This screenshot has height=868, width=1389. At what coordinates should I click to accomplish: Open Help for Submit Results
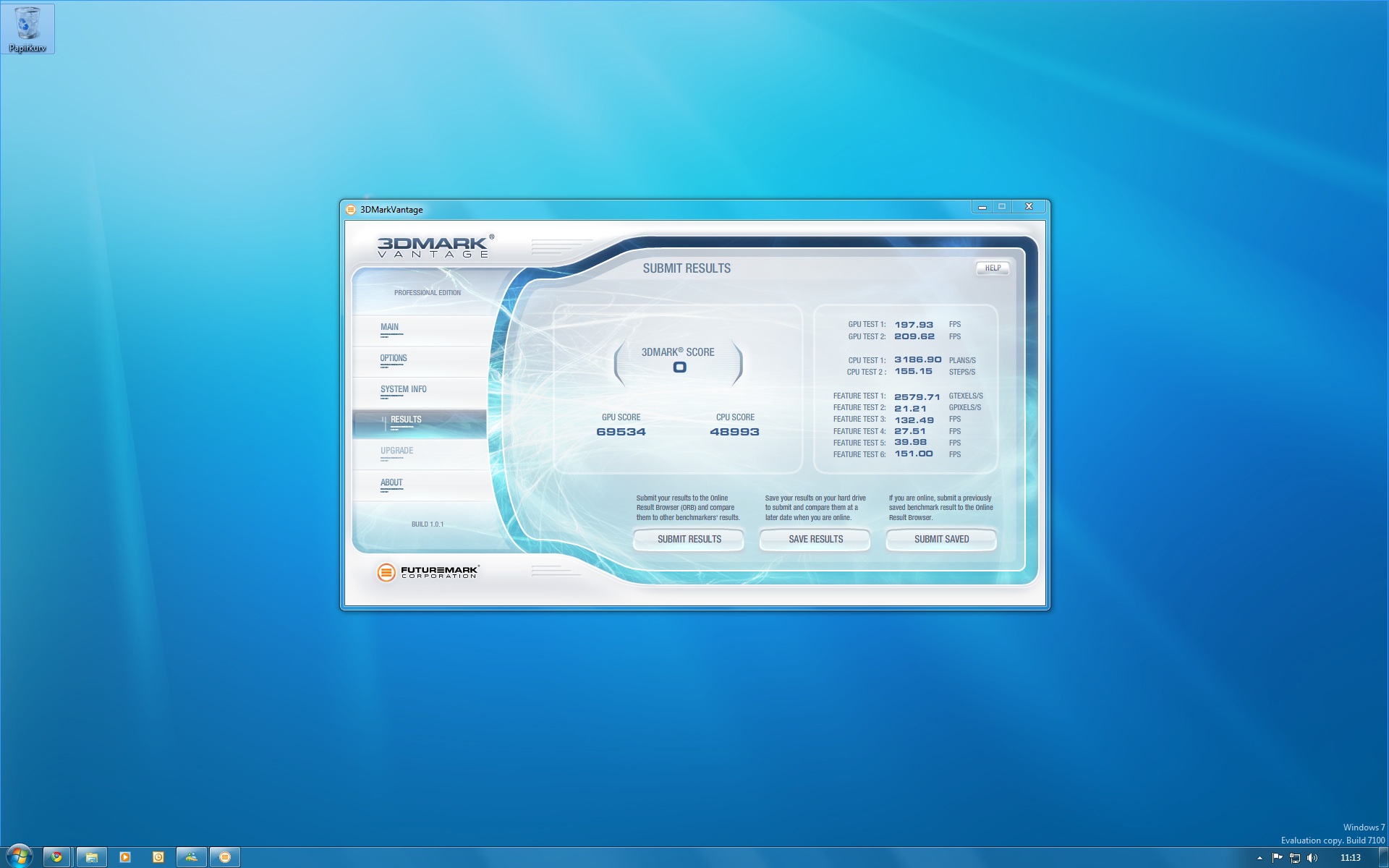(993, 268)
